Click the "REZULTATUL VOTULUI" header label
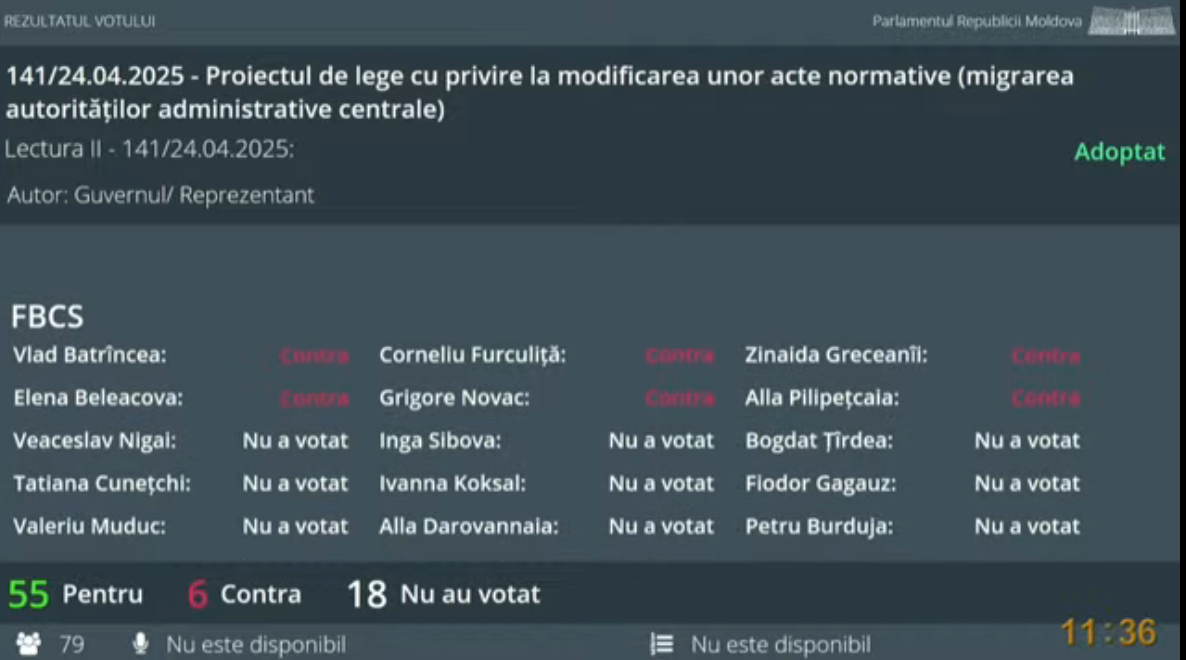This screenshot has height=660, width=1186. (x=80, y=21)
